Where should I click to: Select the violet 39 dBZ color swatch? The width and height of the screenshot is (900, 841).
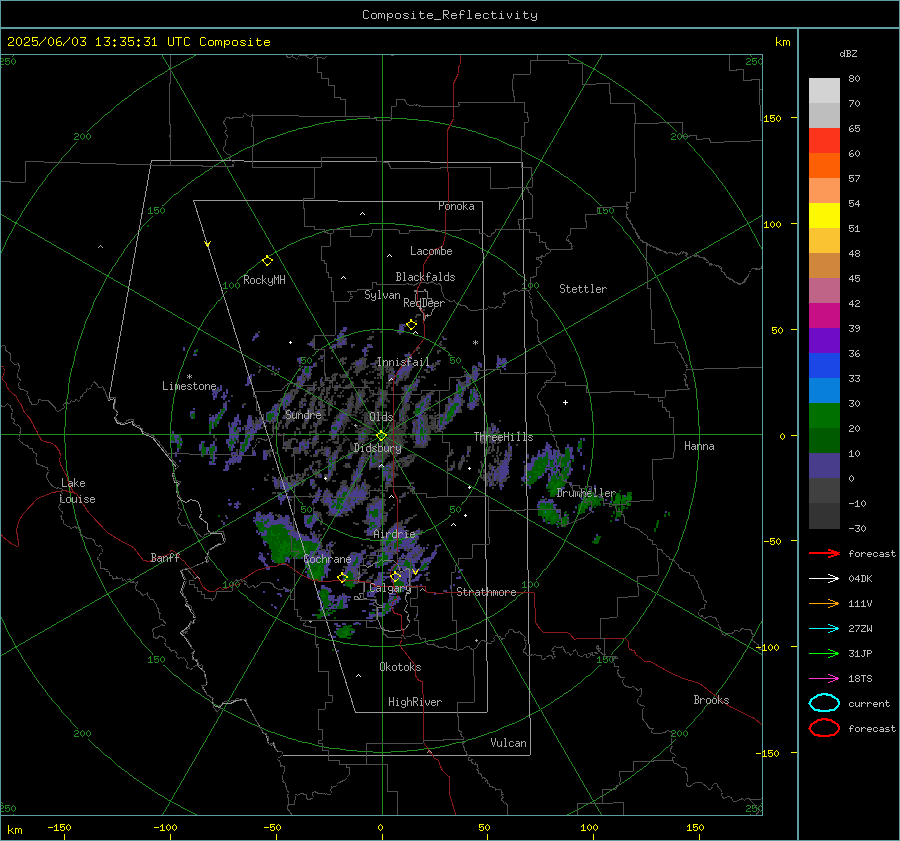pyautogui.click(x=824, y=340)
